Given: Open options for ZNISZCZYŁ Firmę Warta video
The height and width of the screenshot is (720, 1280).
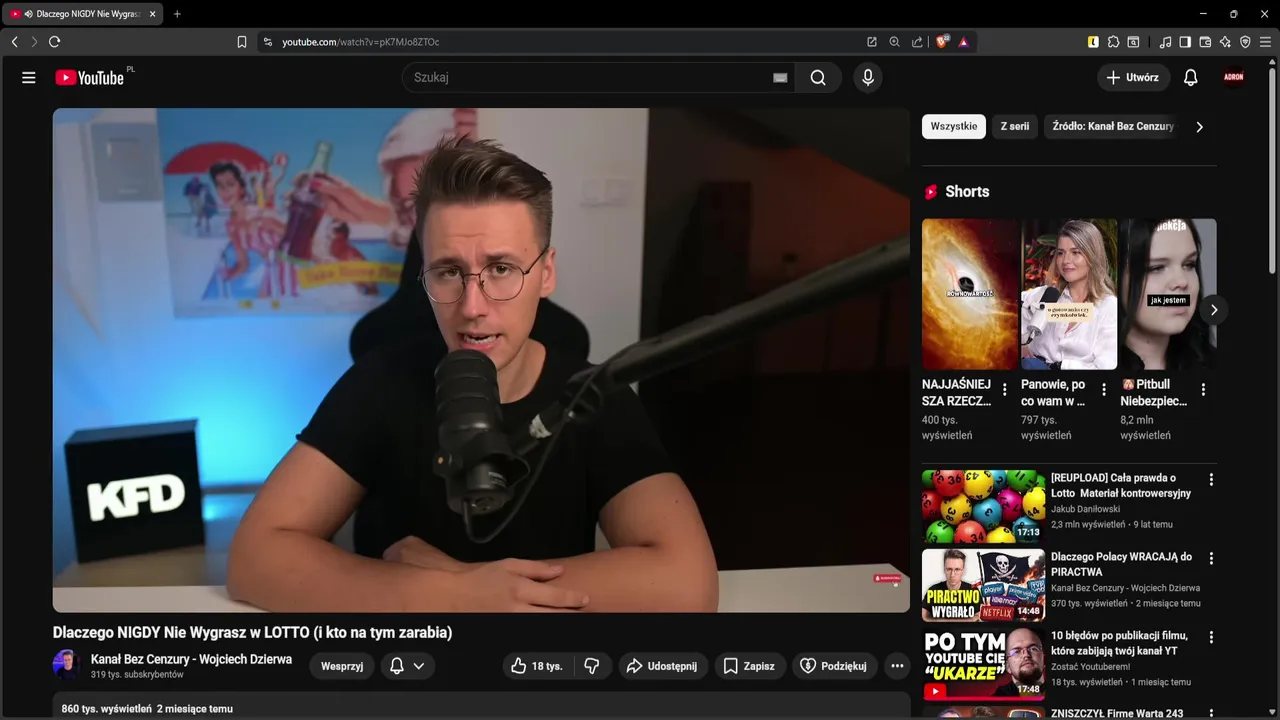Looking at the screenshot, I should coord(1211,714).
